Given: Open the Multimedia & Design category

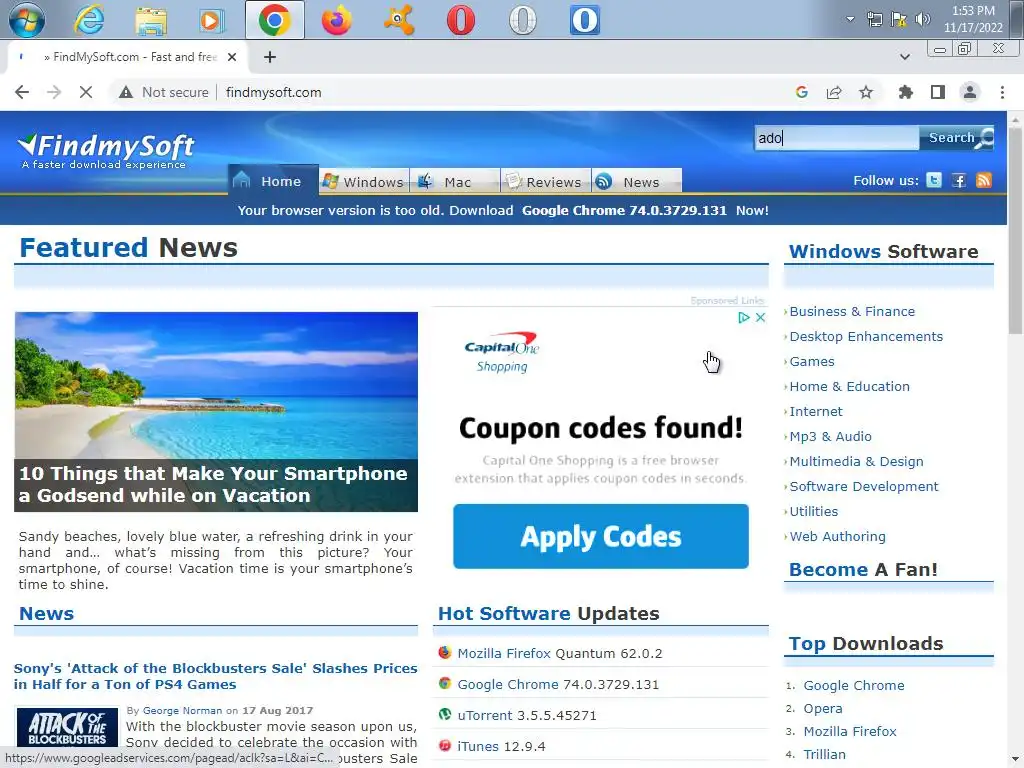Looking at the screenshot, I should [x=856, y=461].
